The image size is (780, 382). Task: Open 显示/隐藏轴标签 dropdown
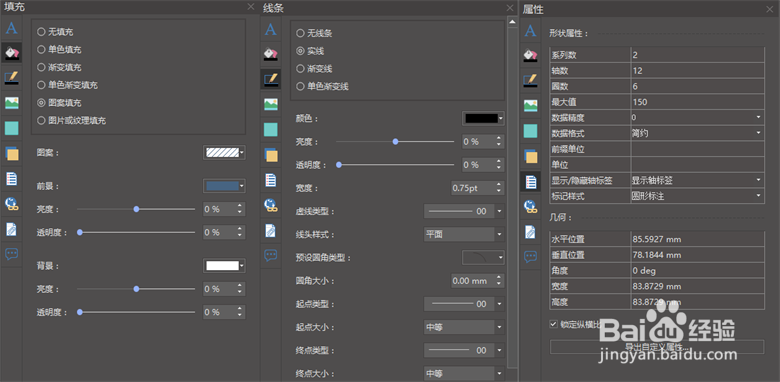(697, 180)
